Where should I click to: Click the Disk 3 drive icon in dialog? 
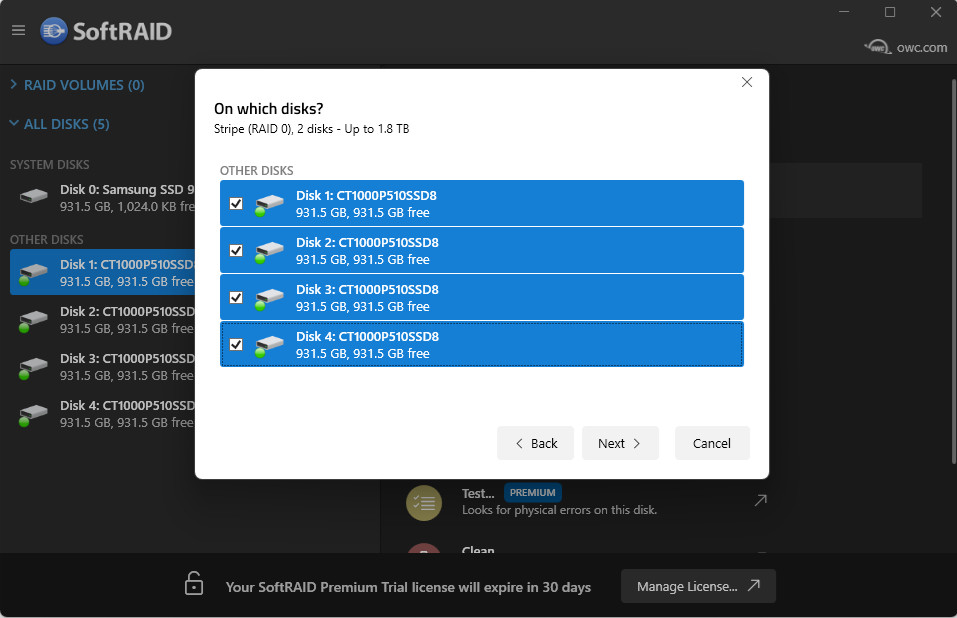point(269,298)
